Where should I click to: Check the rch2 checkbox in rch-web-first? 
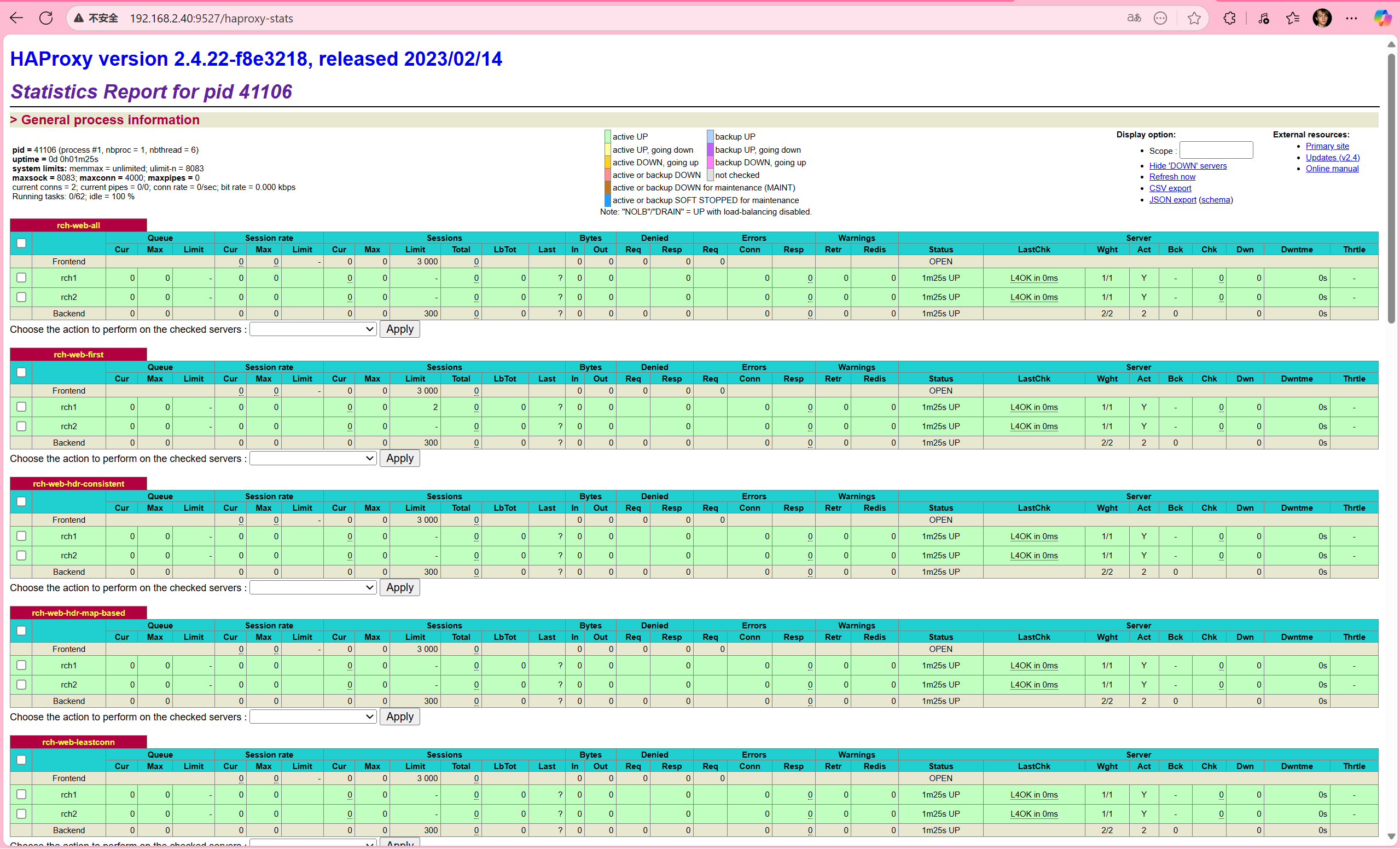coord(21,426)
